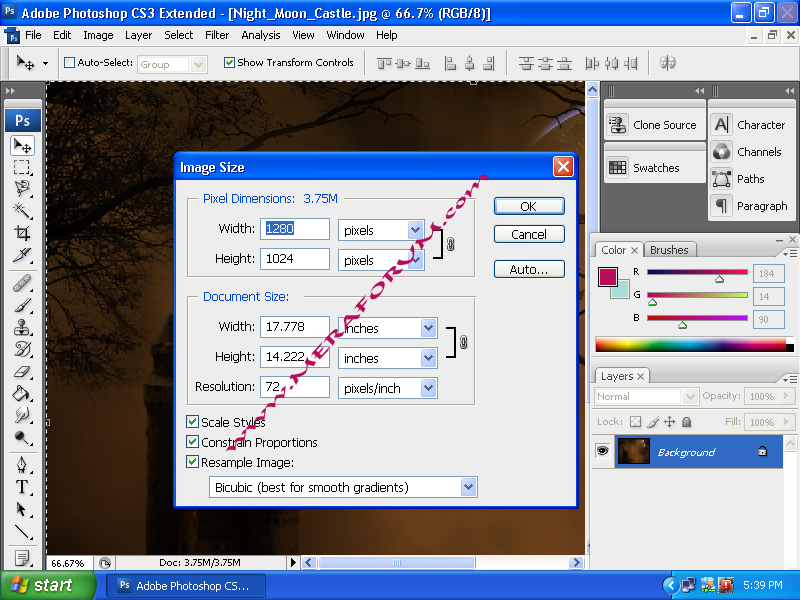Select the Clone Stamp tool

(22, 327)
